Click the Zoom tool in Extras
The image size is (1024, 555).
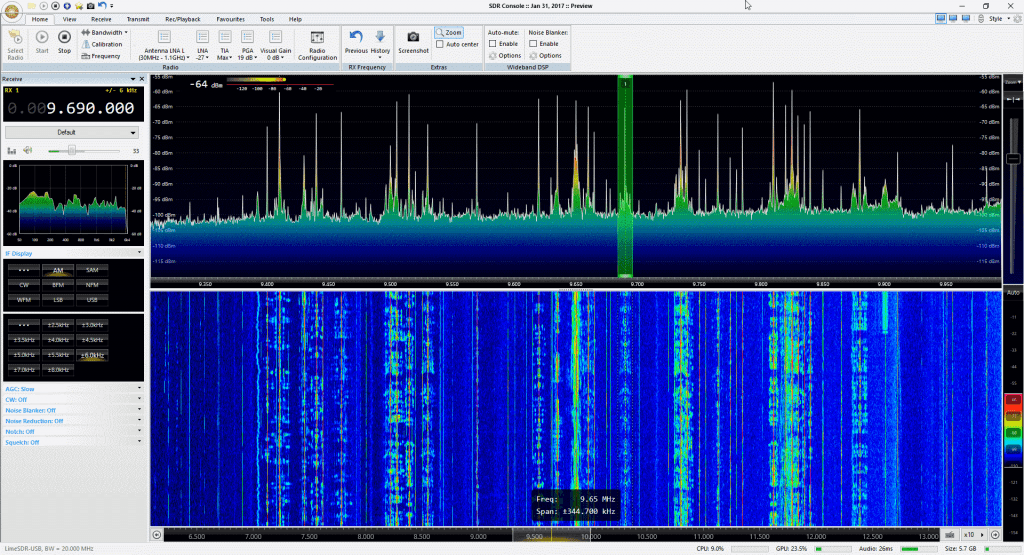pyautogui.click(x=449, y=33)
